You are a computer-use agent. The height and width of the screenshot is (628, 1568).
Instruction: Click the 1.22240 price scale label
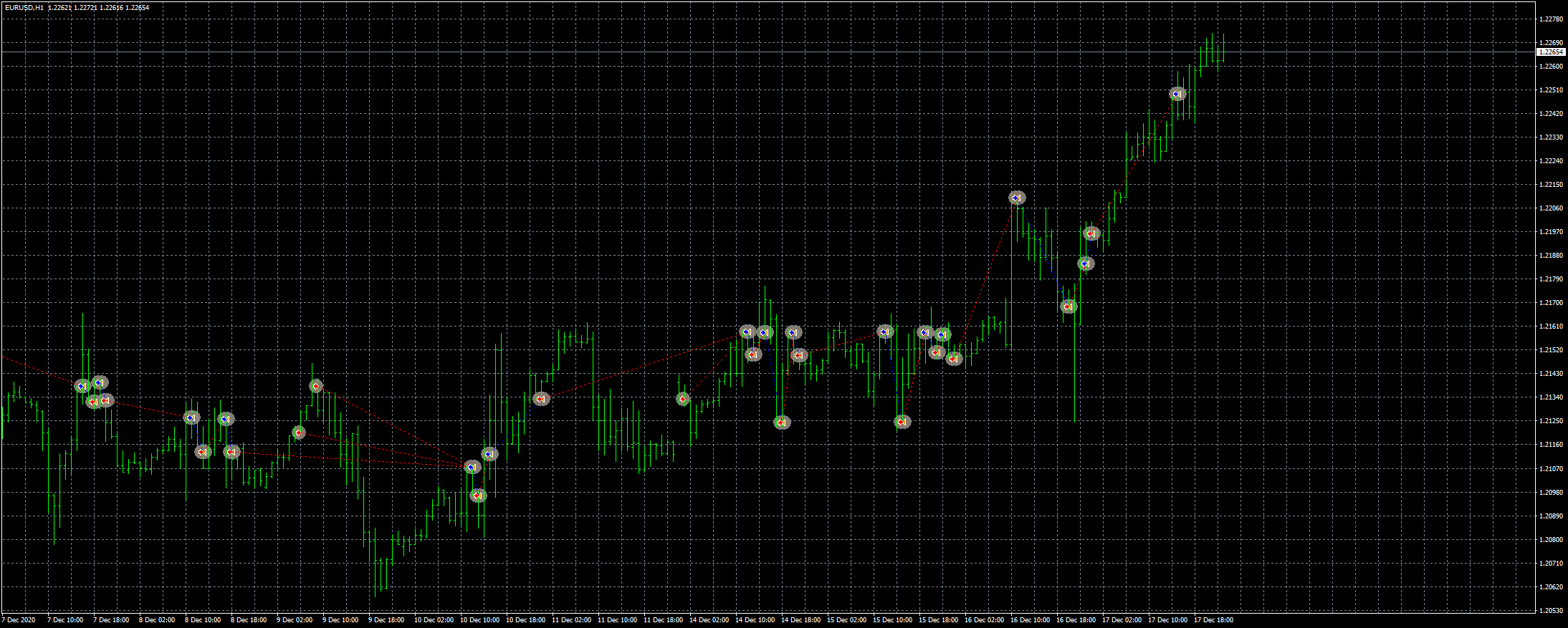point(1551,161)
